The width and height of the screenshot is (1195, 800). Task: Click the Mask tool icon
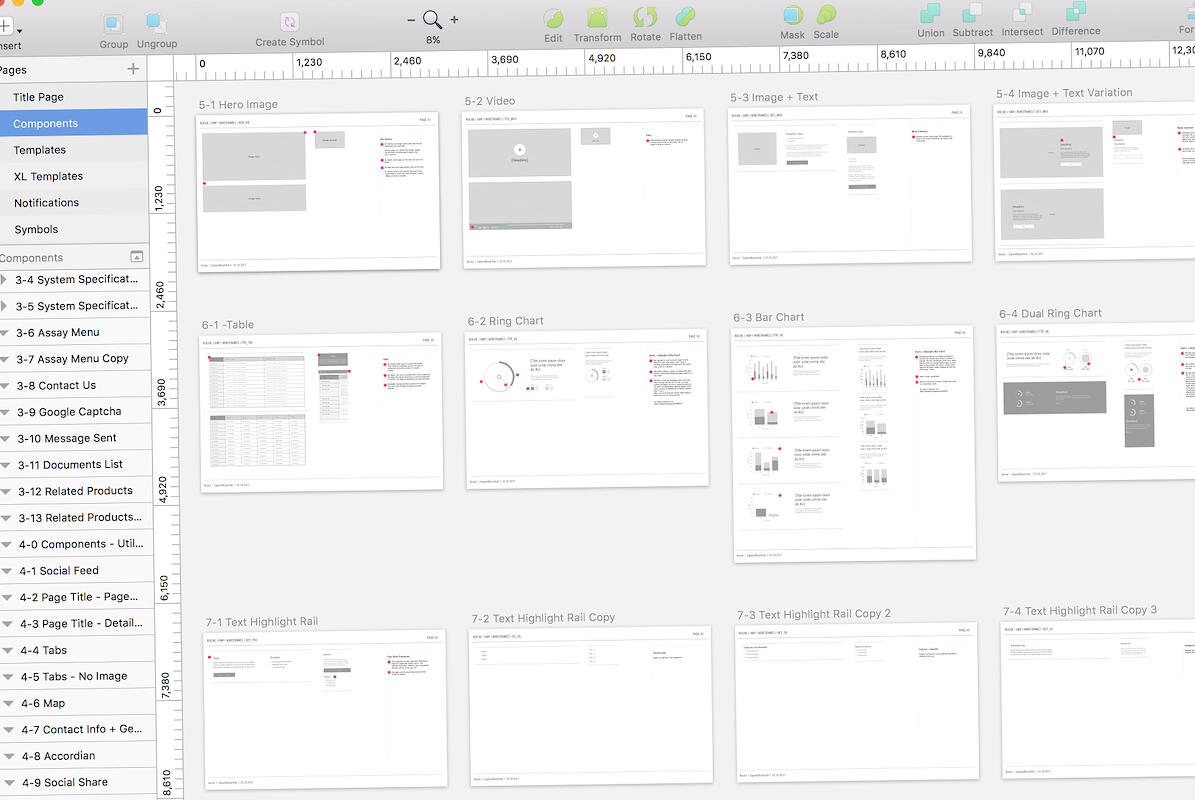pyautogui.click(x=792, y=16)
